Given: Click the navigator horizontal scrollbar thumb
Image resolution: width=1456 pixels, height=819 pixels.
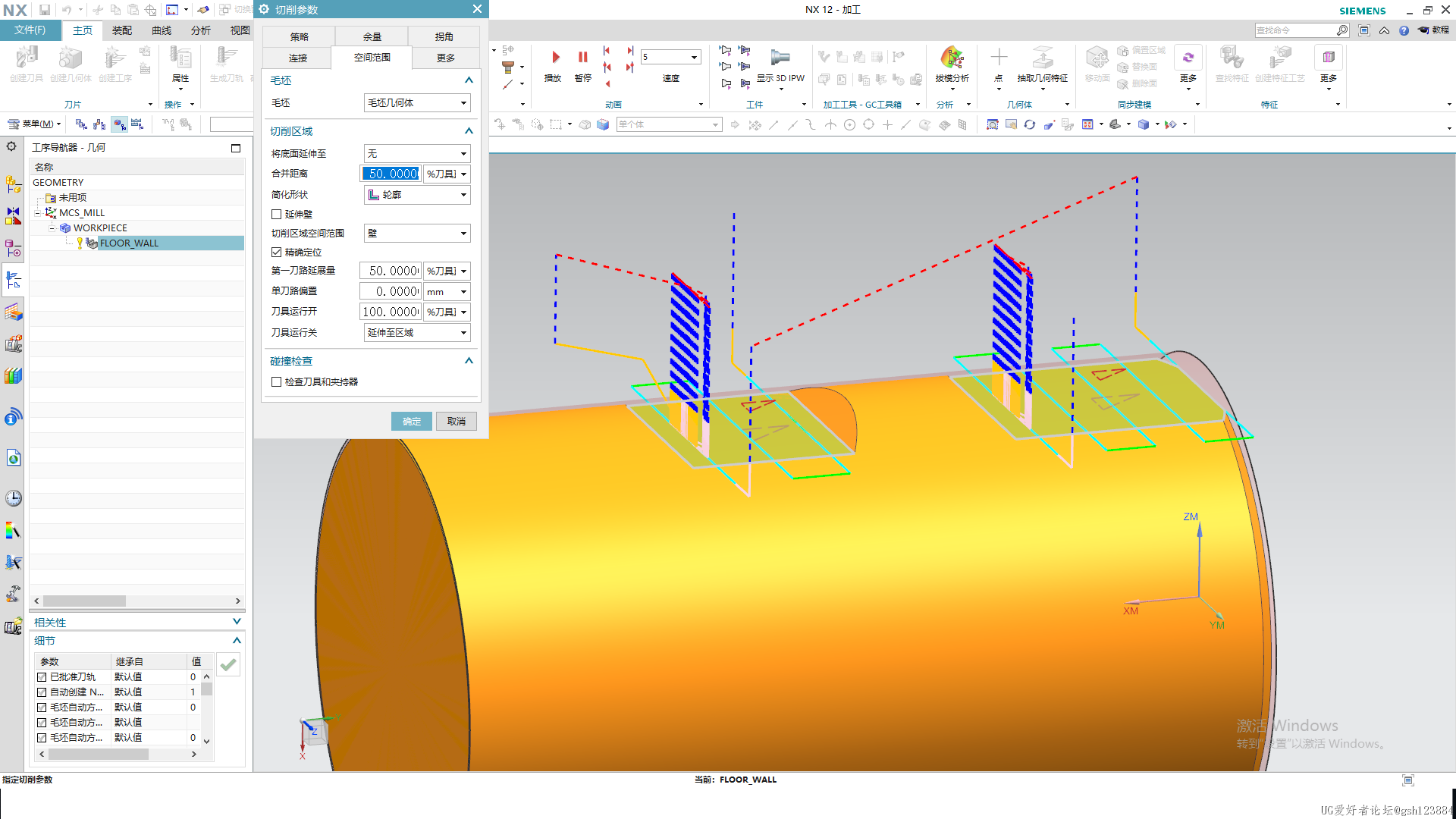Looking at the screenshot, I should (84, 601).
